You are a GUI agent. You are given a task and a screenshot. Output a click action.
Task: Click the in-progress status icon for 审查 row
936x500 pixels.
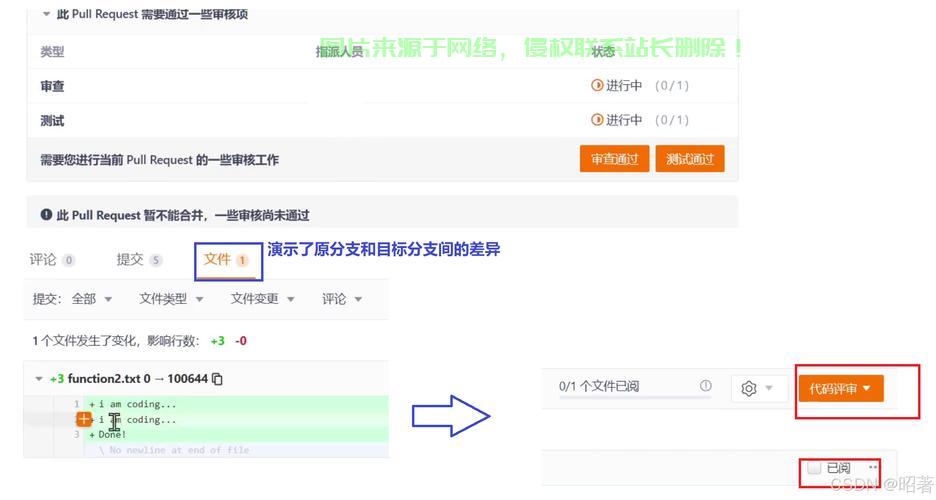pyautogui.click(x=597, y=86)
